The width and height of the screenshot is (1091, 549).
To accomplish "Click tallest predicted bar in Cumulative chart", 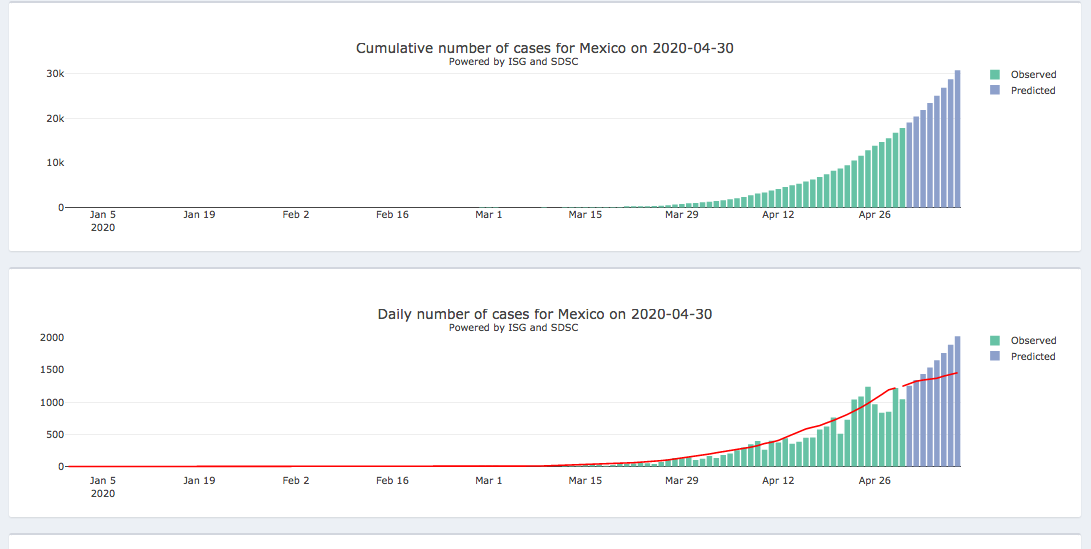I will [x=957, y=140].
